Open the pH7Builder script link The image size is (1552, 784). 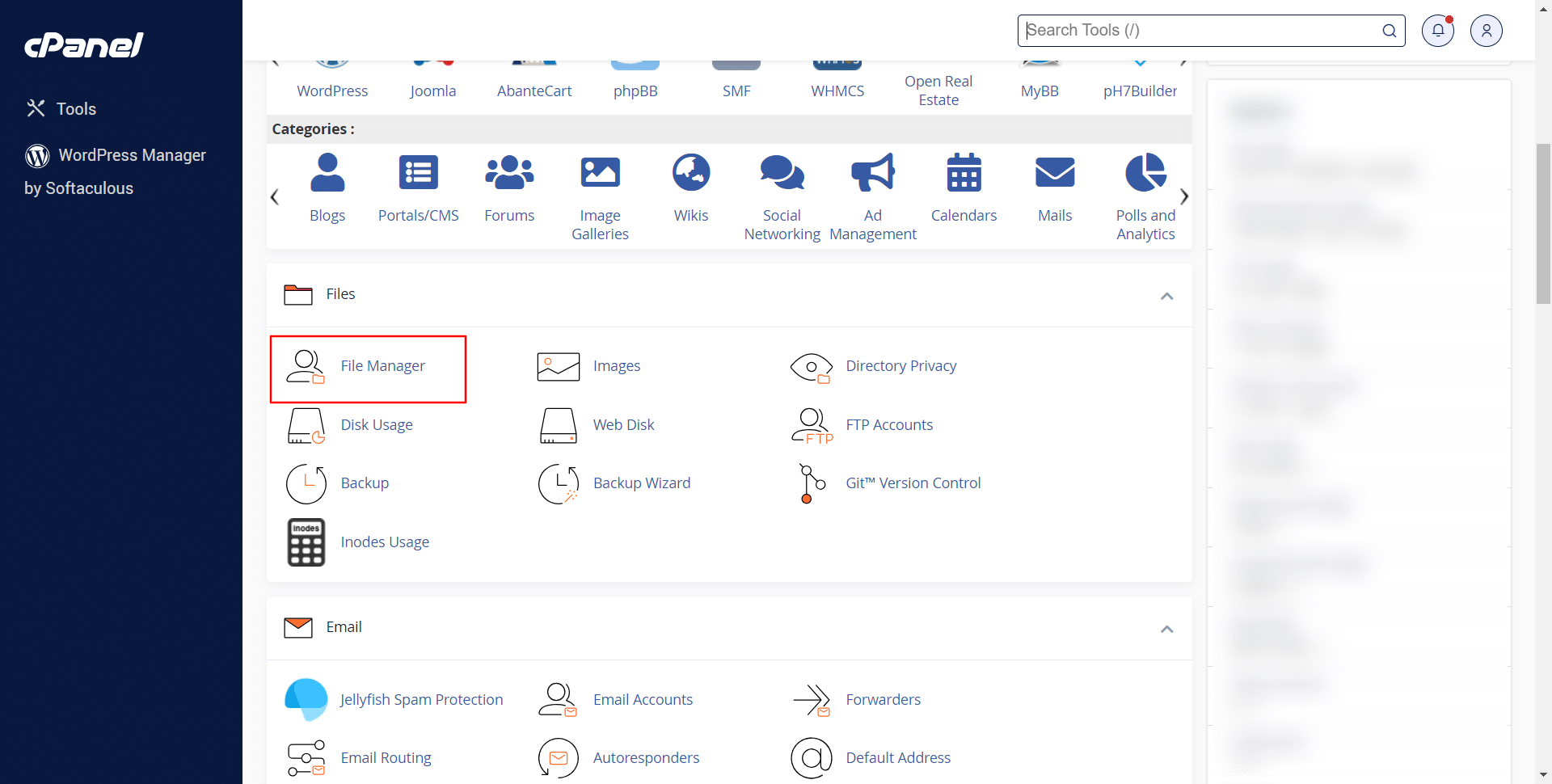pos(1141,91)
